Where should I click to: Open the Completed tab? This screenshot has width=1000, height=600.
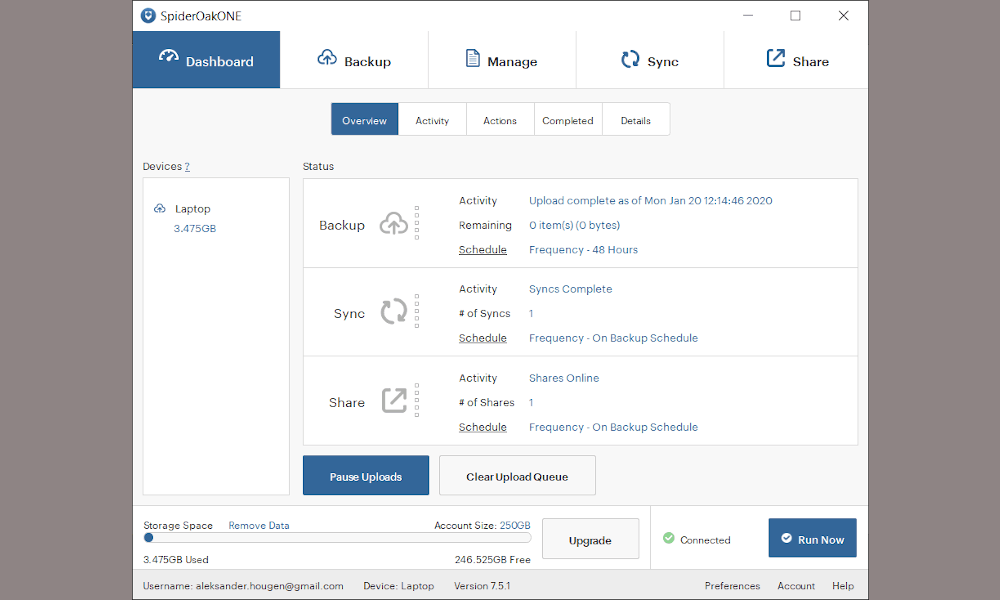568,119
